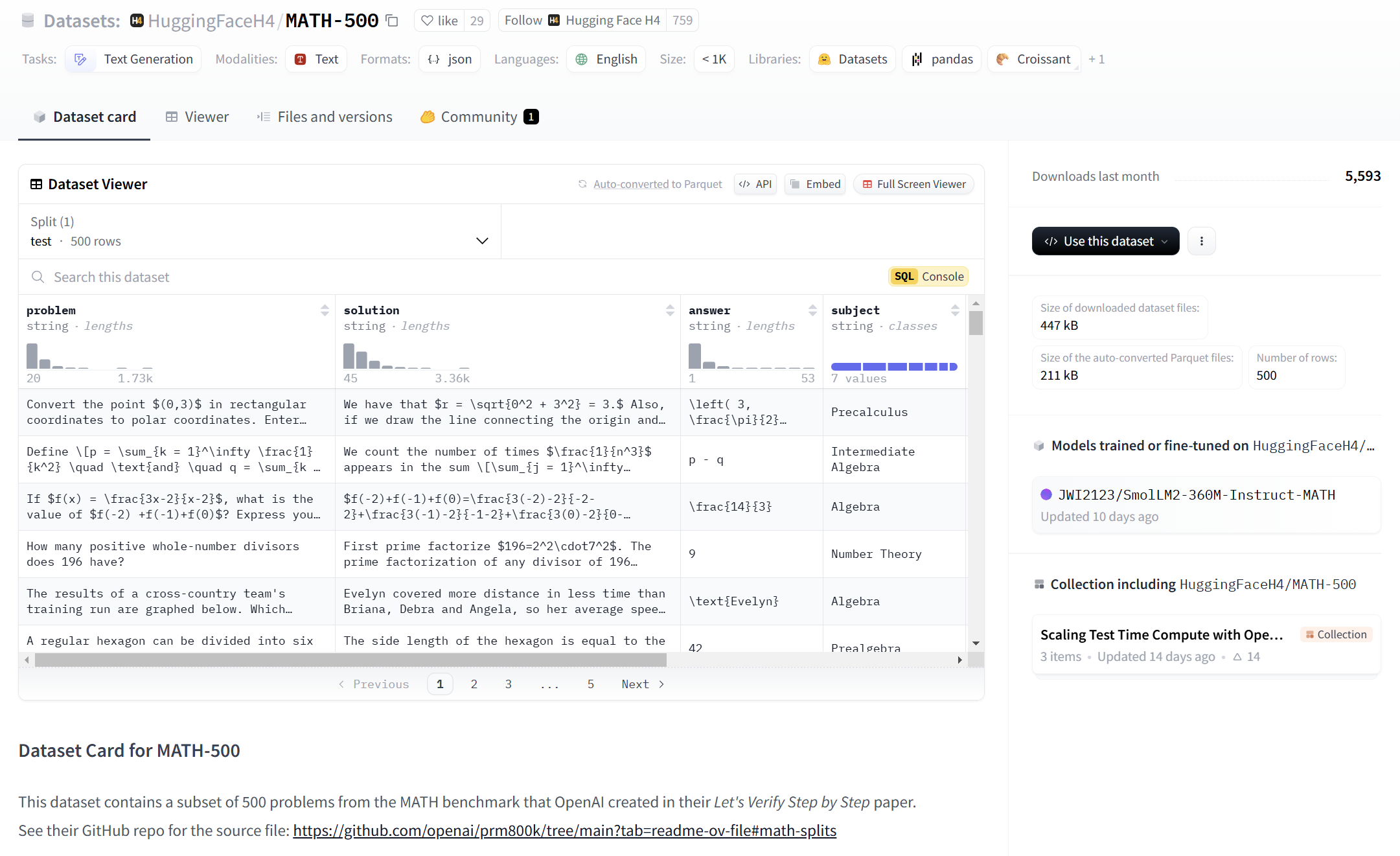Click the table's horizontal scrollbar
The height and width of the screenshot is (856, 1400).
[350, 660]
